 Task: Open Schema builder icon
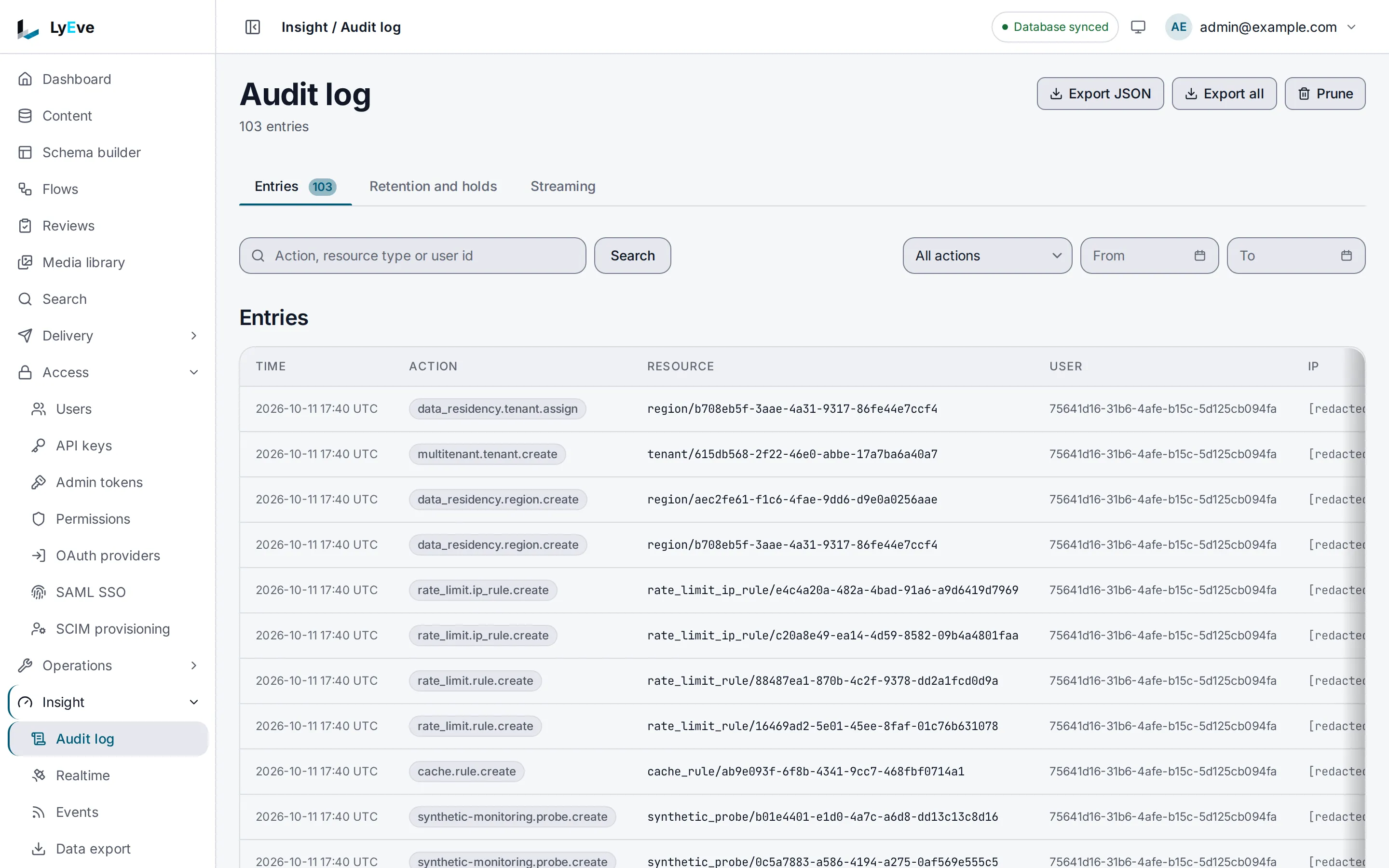tap(25, 153)
